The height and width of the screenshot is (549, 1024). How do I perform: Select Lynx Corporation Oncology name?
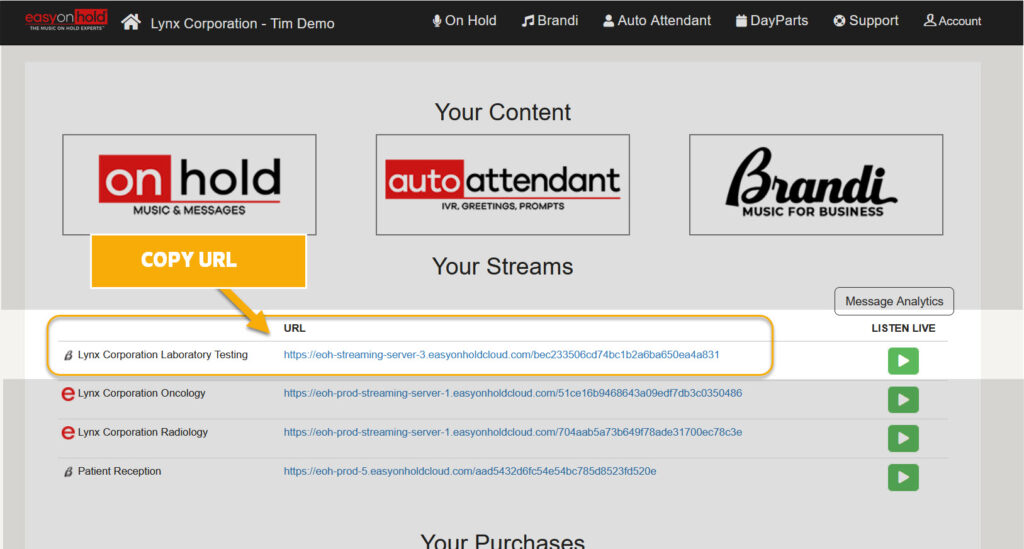pos(142,393)
